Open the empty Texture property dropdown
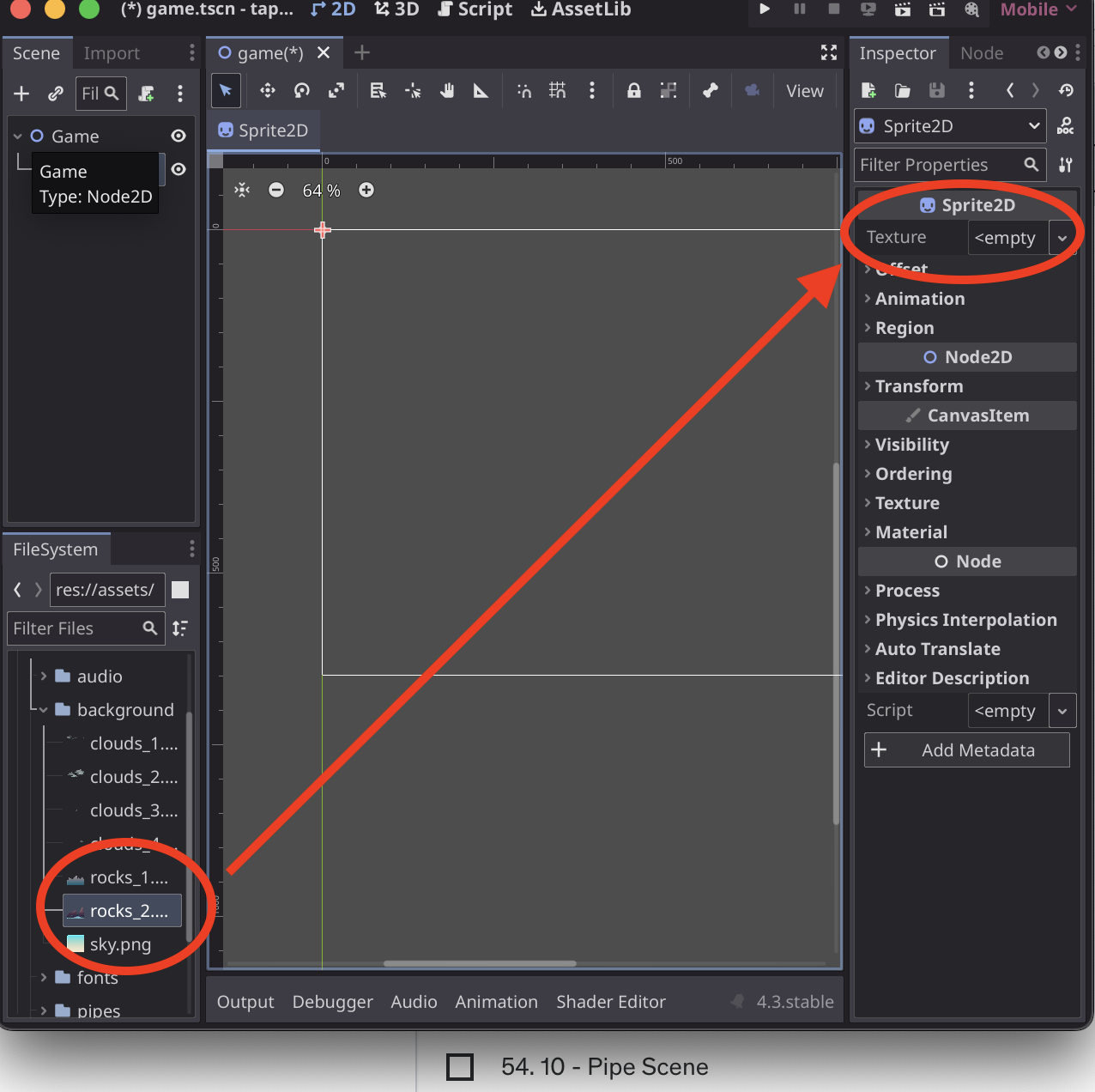This screenshot has height=1092, width=1095. 1062,238
